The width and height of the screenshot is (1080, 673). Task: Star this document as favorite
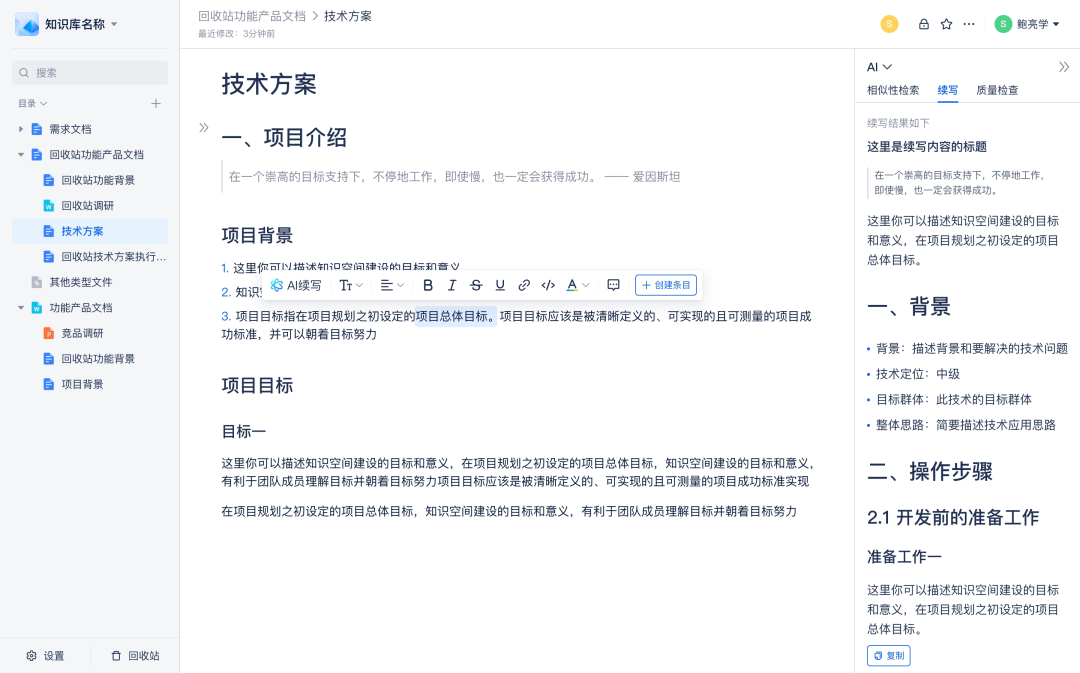point(946,24)
